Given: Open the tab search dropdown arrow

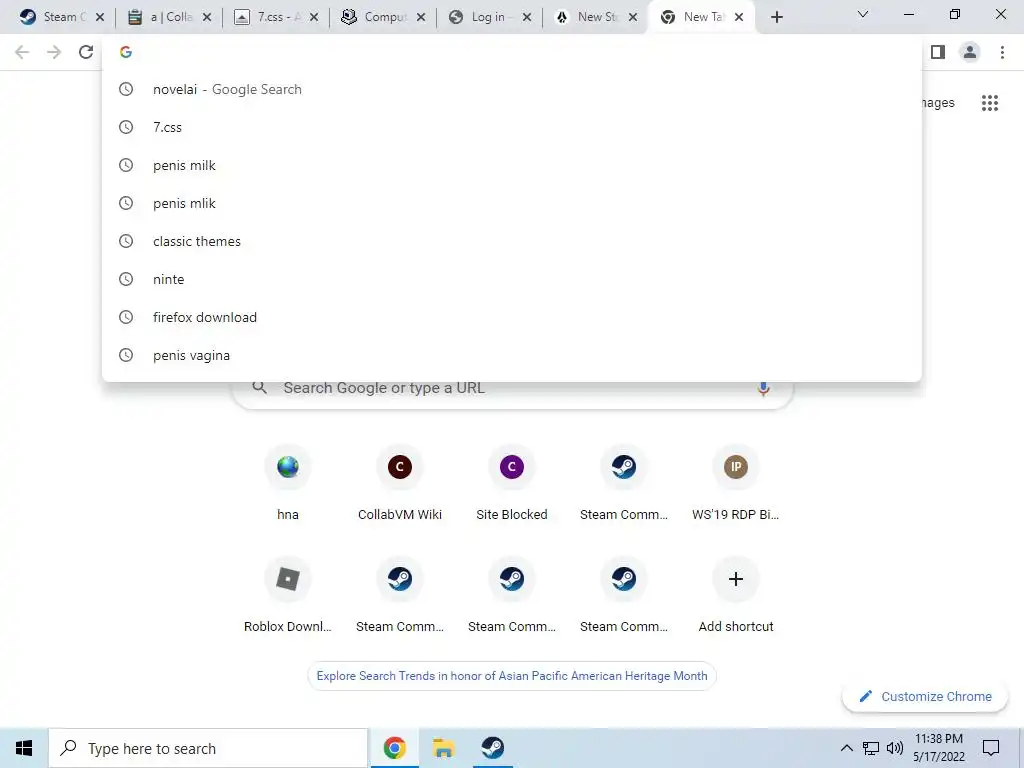Looking at the screenshot, I should coord(863,14).
